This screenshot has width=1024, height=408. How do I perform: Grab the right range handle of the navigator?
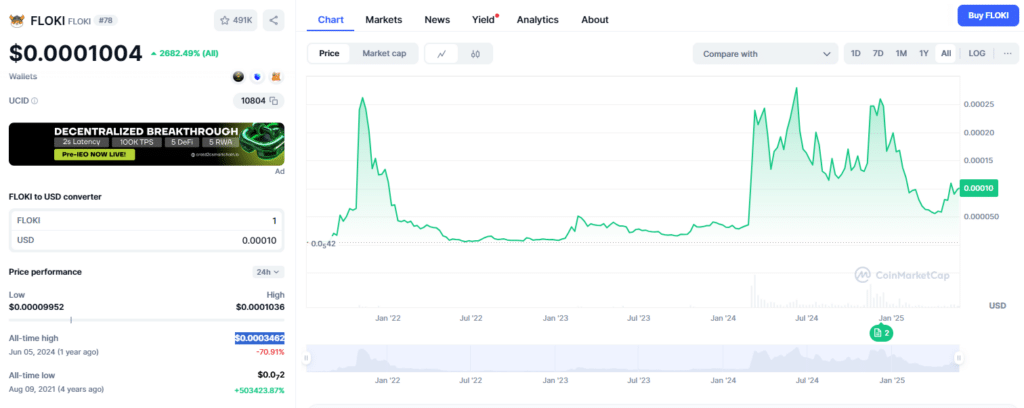tap(959, 358)
